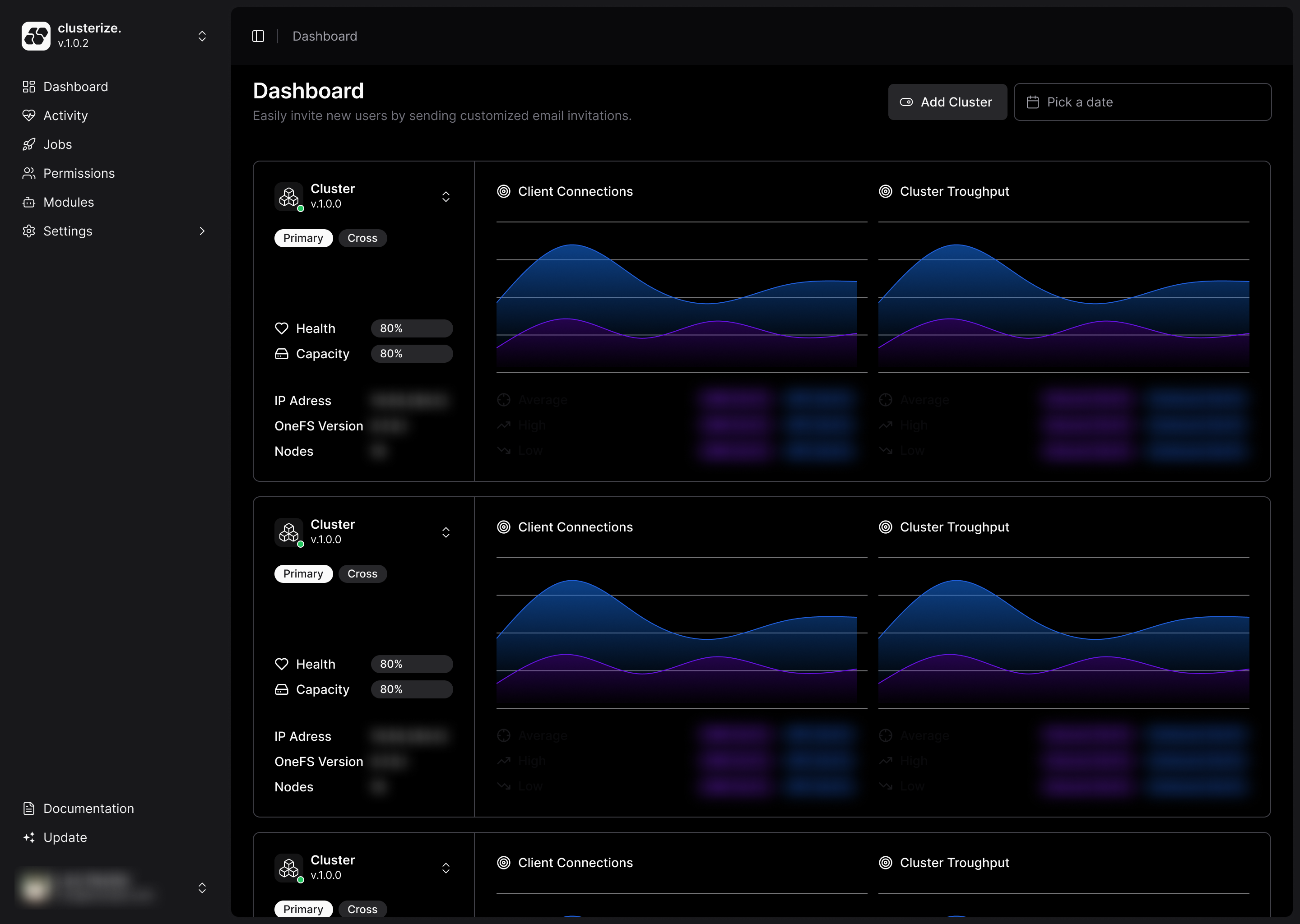The image size is (1300, 924).
Task: Go to Activity in the sidebar
Action: coord(116,115)
